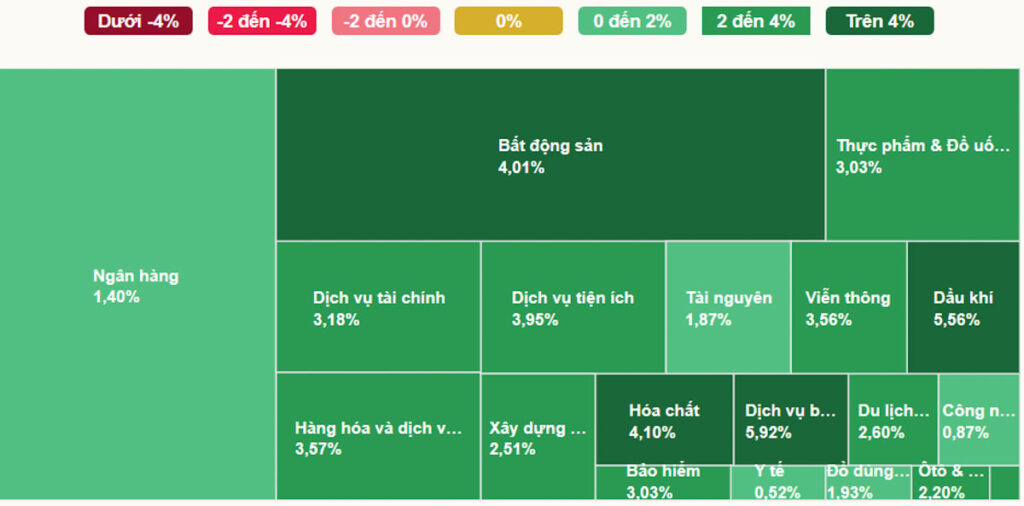Click the Du lịch 2,60% tile
This screenshot has height=506, width=1024.
point(893,420)
